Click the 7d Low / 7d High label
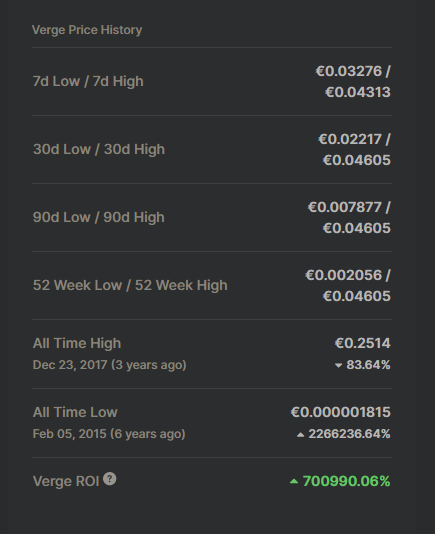The image size is (435, 534). pyautogui.click(x=88, y=81)
